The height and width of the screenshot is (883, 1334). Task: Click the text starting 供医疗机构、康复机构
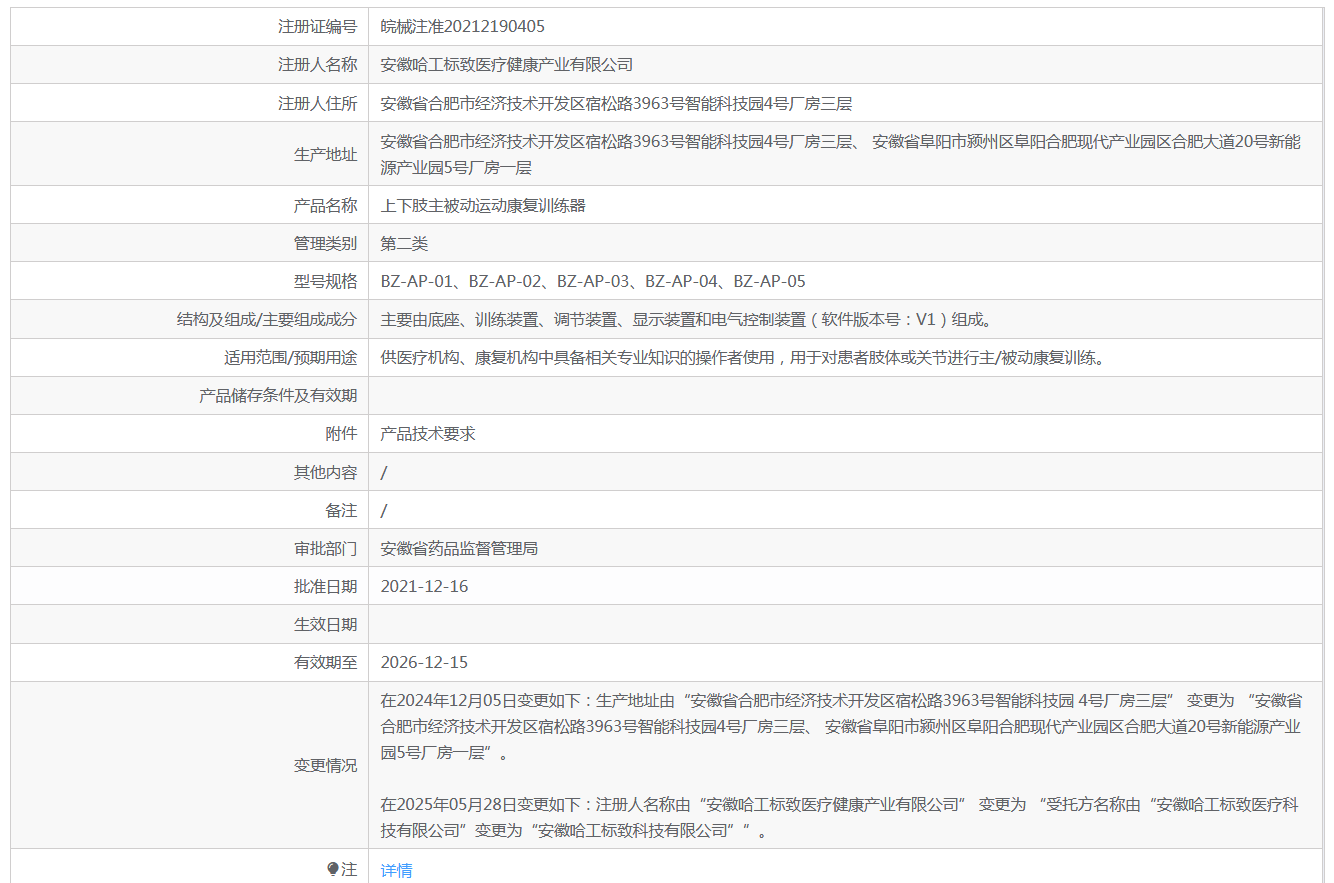coord(745,357)
